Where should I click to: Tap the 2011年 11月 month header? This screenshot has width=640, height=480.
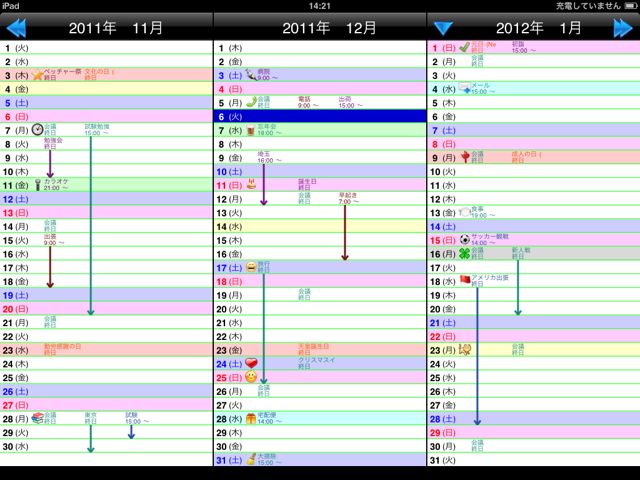[116, 28]
